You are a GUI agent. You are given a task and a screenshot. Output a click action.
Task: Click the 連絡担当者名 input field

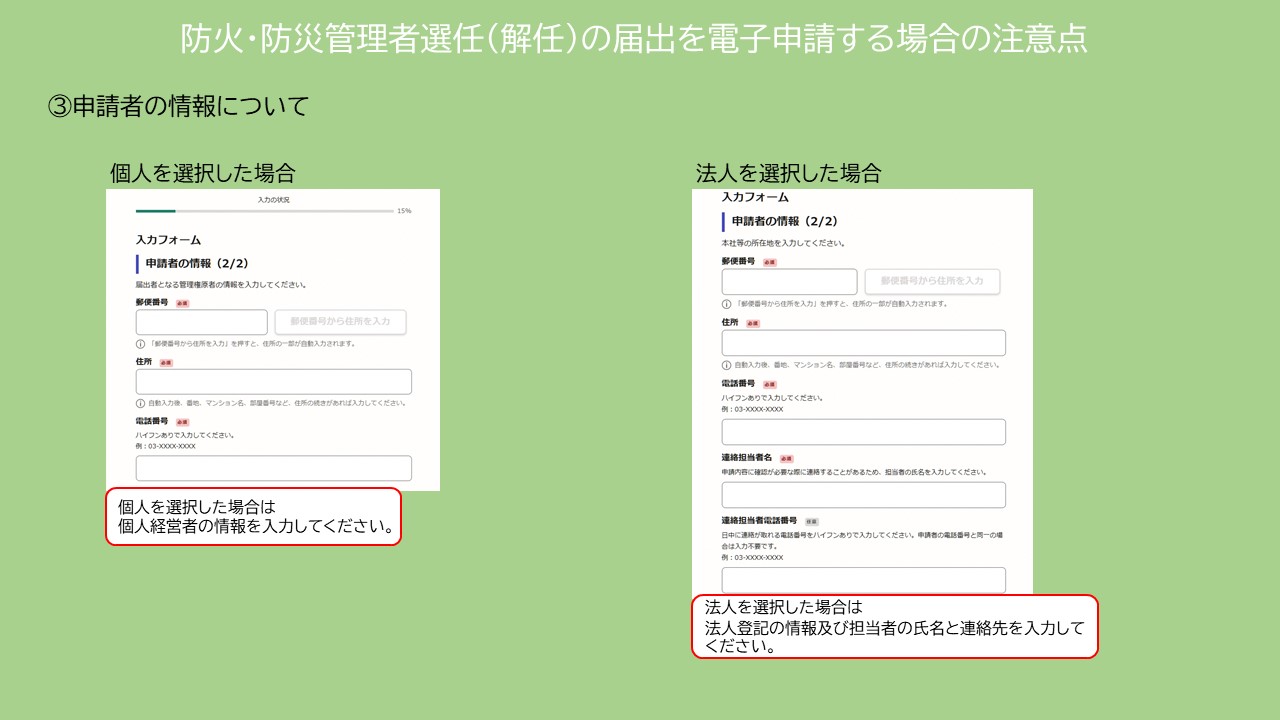click(x=863, y=495)
